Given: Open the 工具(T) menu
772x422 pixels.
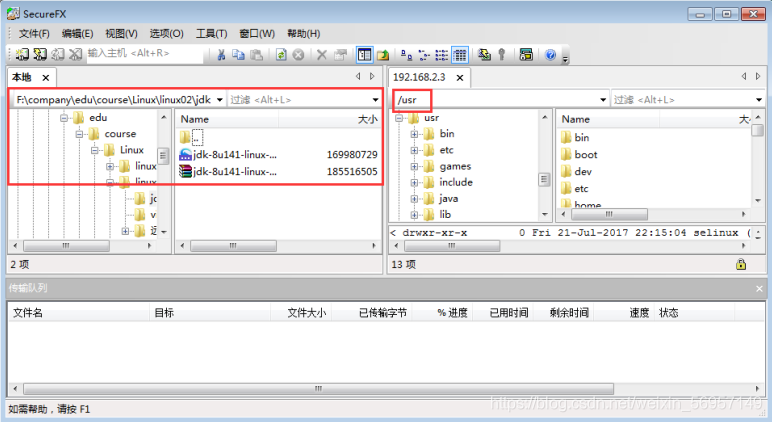Looking at the screenshot, I should [x=211, y=33].
